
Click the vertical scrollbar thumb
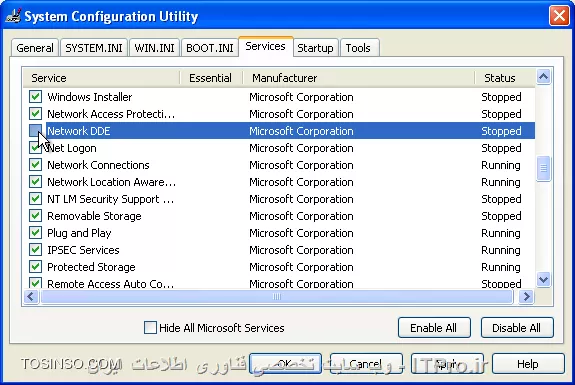(x=543, y=168)
